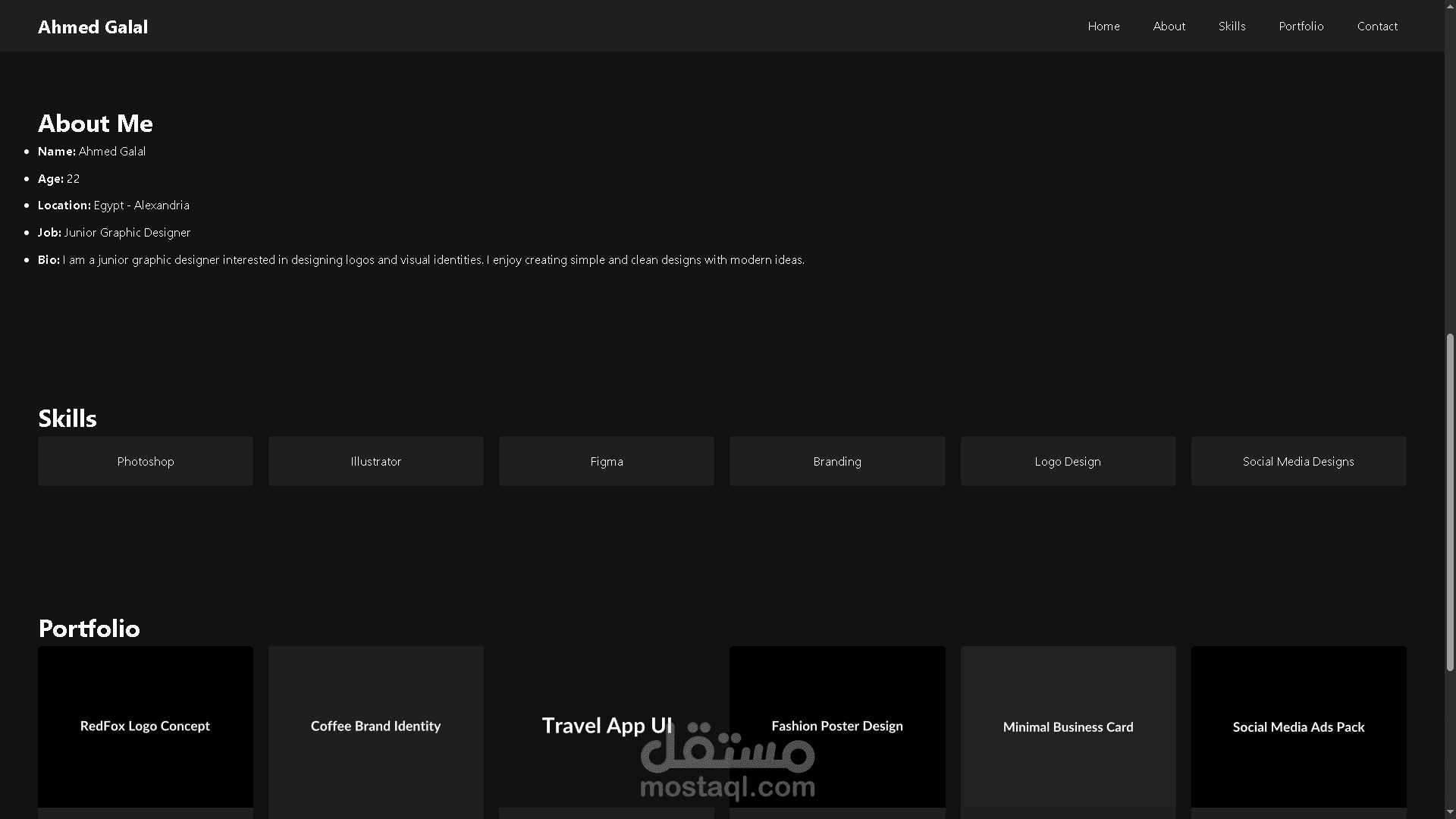View the Travel App UI project
This screenshot has height=819, width=1456.
[x=606, y=726]
